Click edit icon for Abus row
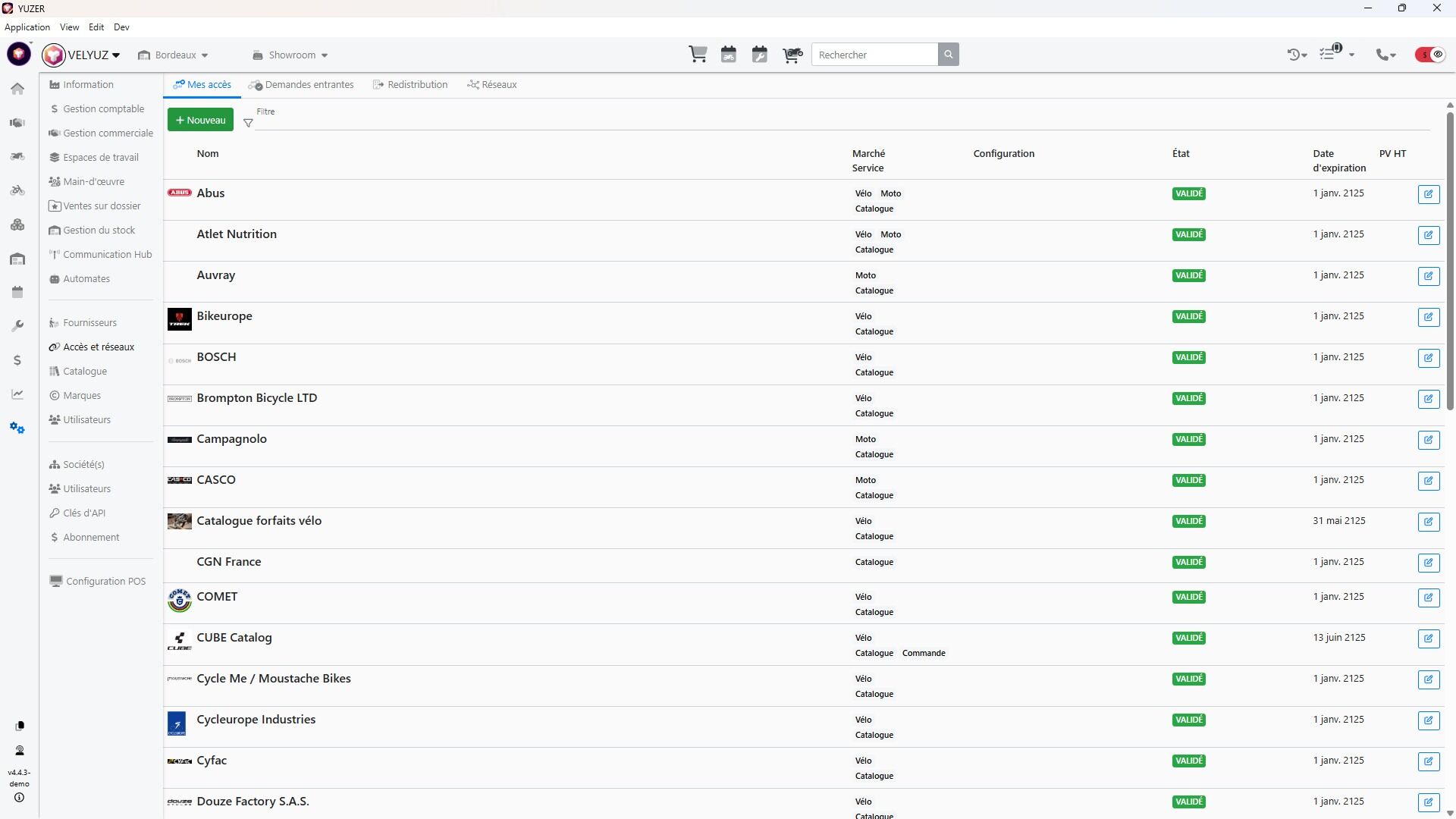The image size is (1456, 819). [x=1428, y=194]
